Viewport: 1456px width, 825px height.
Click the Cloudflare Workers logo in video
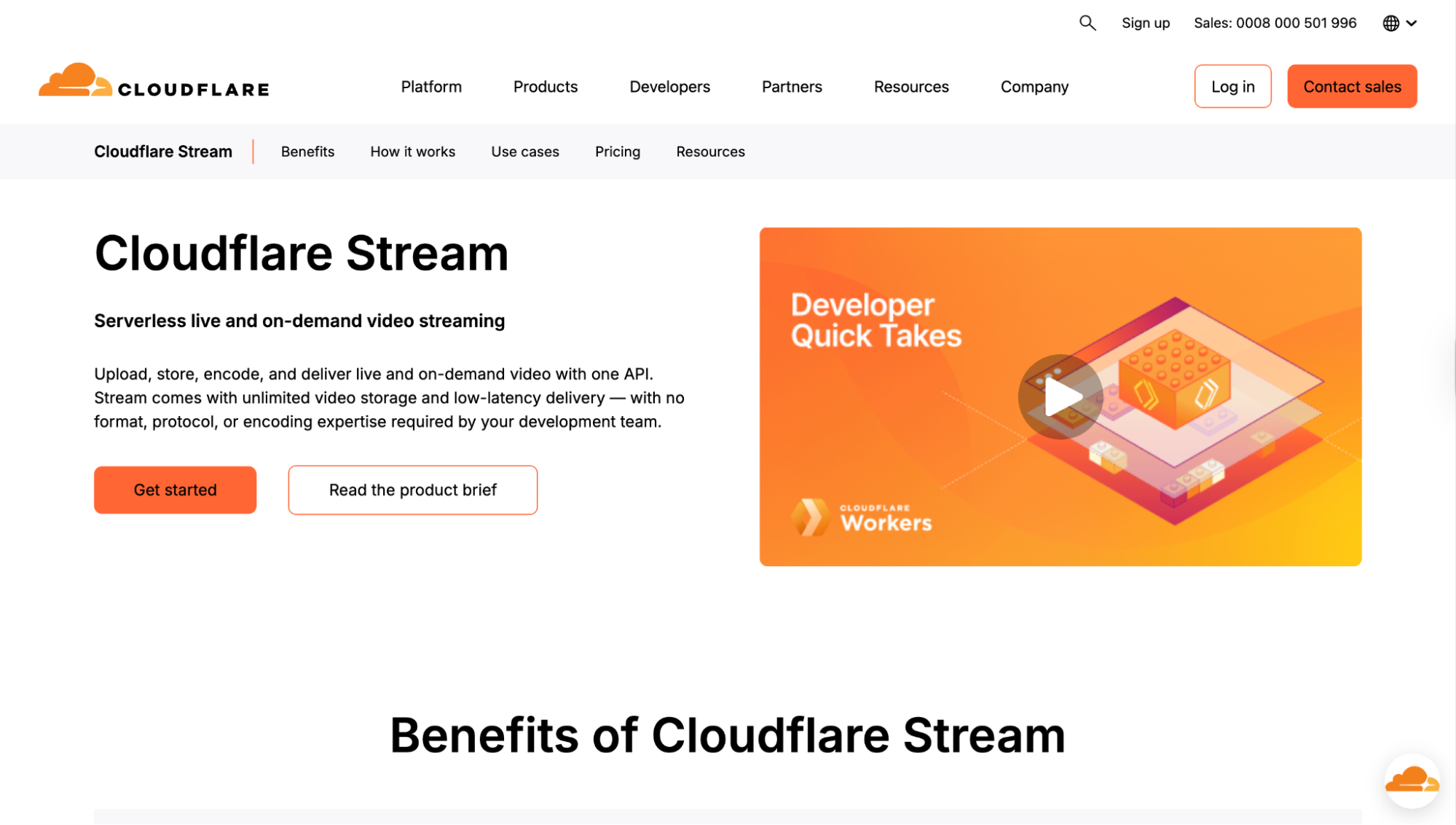pyautogui.click(x=861, y=517)
